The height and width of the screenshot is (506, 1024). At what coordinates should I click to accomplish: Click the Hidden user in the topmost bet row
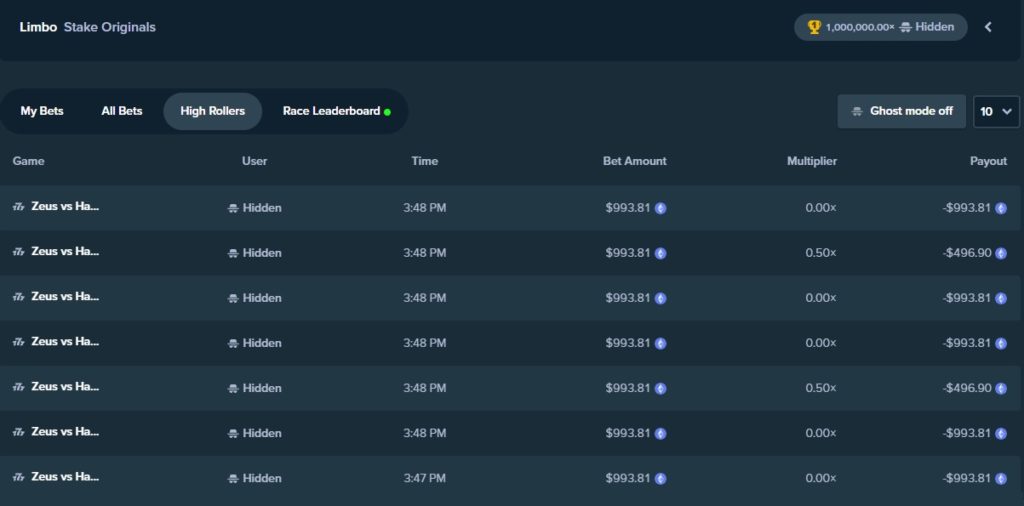262,208
